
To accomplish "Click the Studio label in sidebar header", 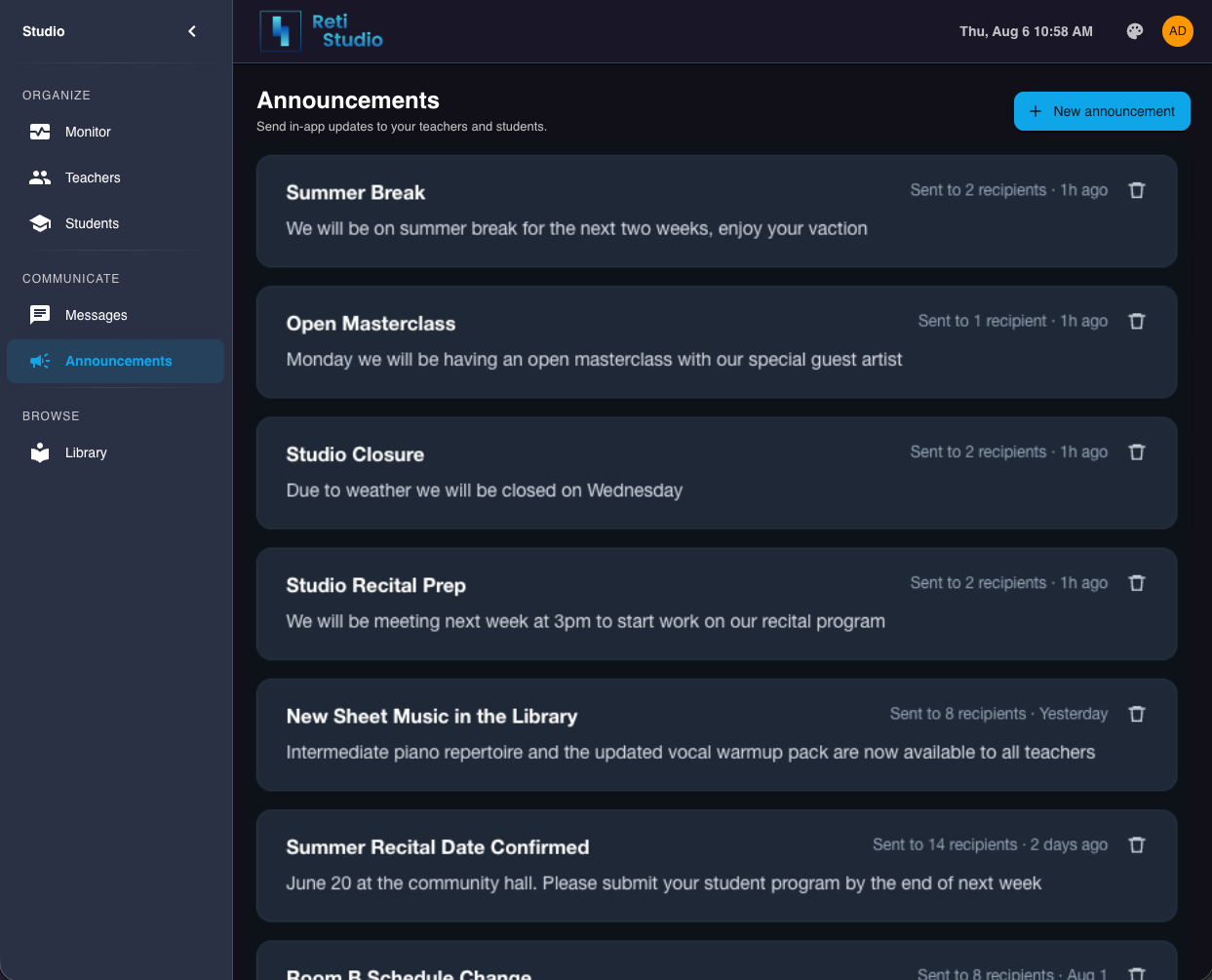I will [44, 31].
